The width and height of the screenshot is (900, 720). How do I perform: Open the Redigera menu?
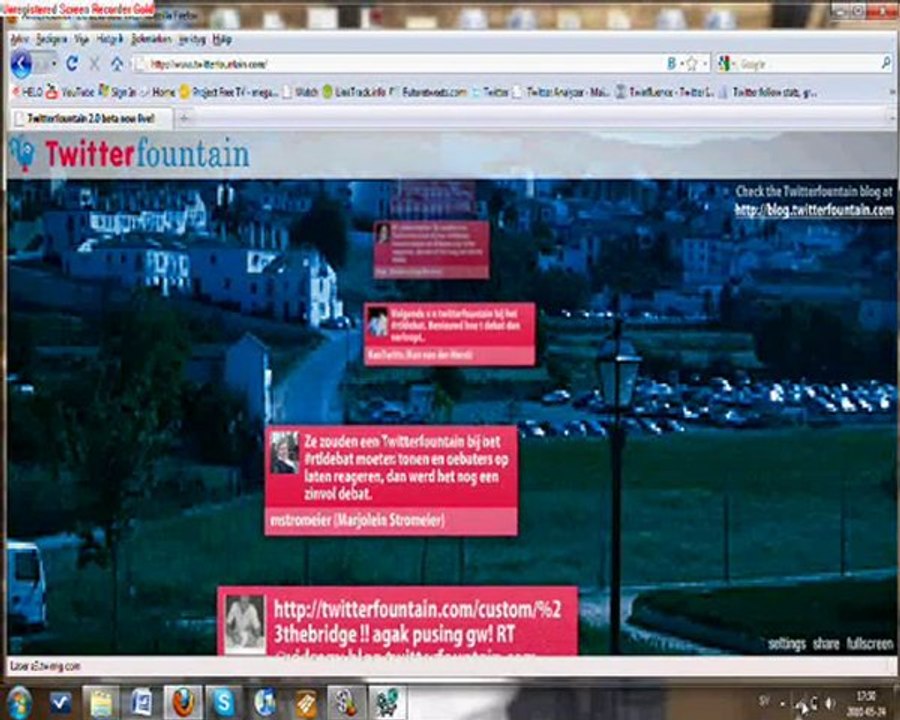[x=52, y=40]
